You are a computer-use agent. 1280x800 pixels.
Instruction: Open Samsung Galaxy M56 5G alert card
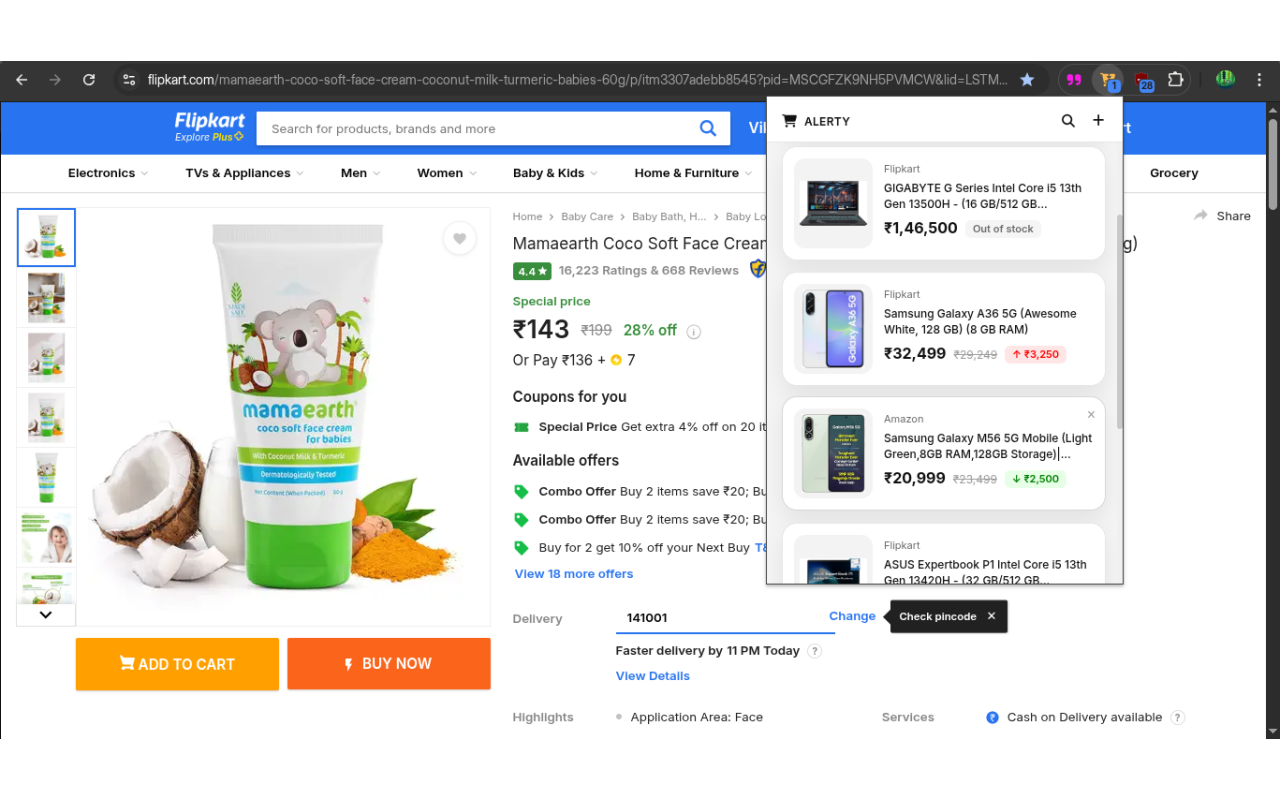coord(943,454)
